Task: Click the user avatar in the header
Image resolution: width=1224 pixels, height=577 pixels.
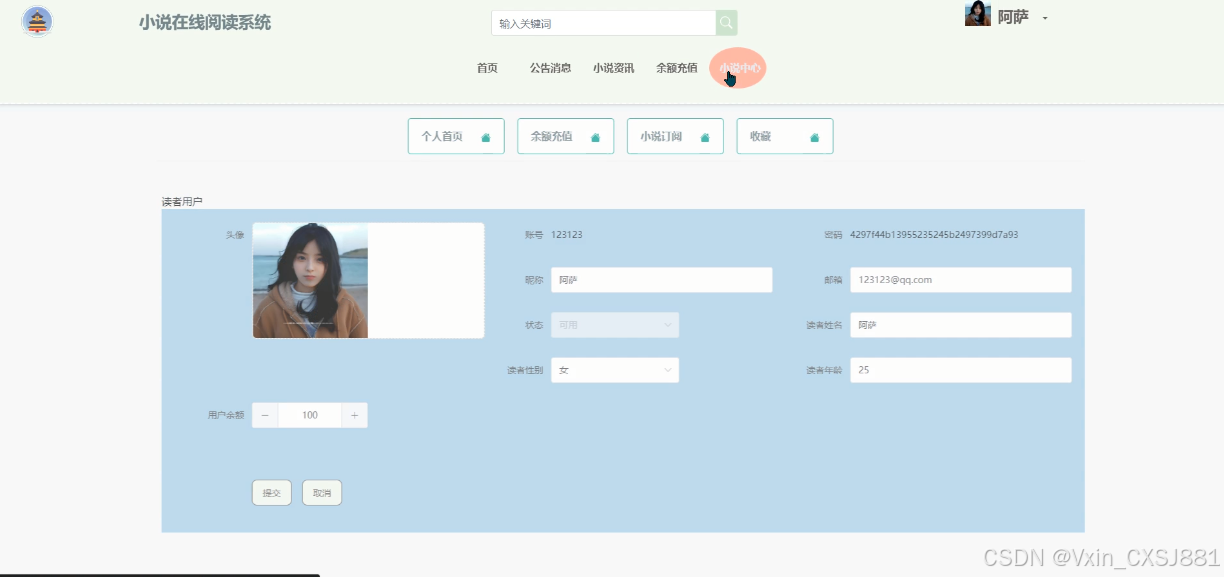Action: [977, 14]
